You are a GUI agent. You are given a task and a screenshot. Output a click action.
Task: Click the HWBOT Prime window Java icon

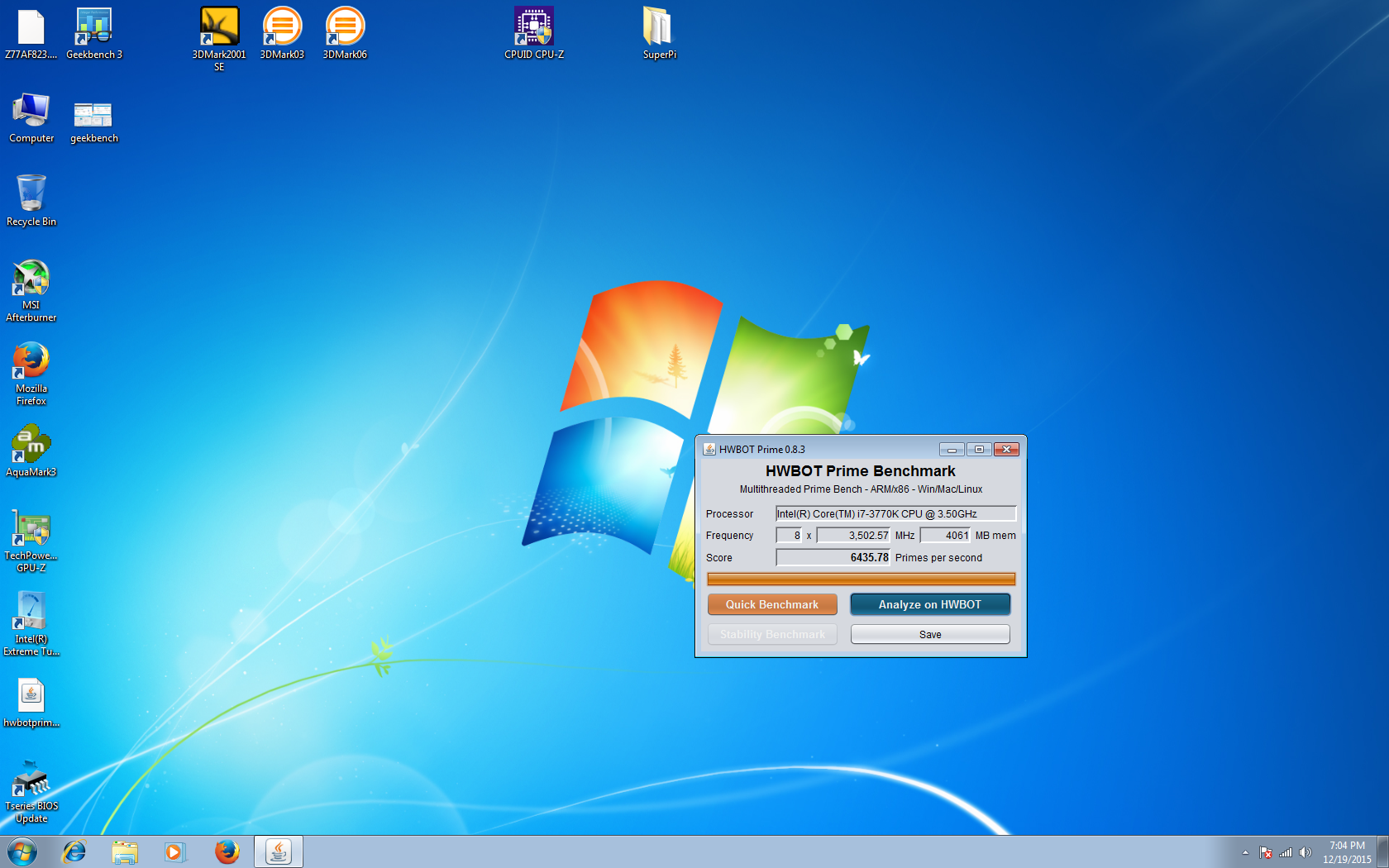709,449
